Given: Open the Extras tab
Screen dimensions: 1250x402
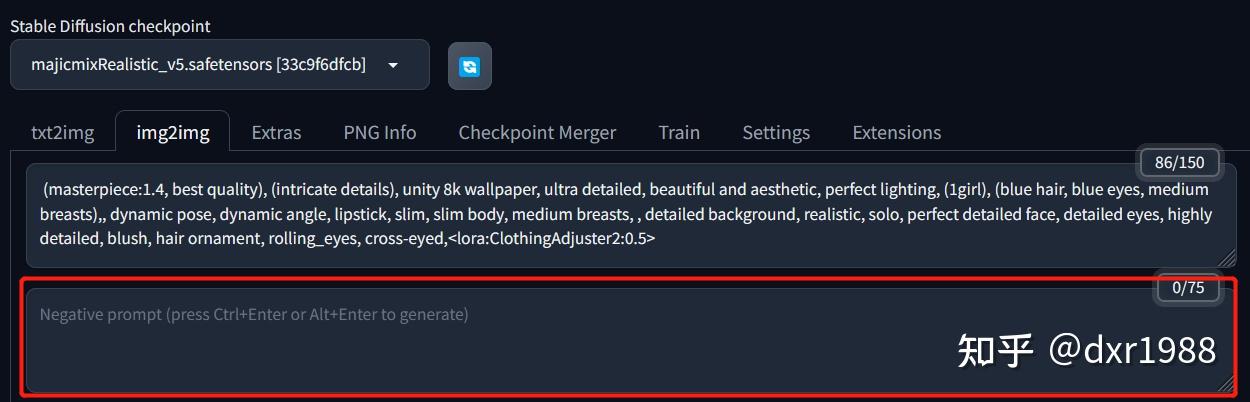Looking at the screenshot, I should (x=276, y=132).
